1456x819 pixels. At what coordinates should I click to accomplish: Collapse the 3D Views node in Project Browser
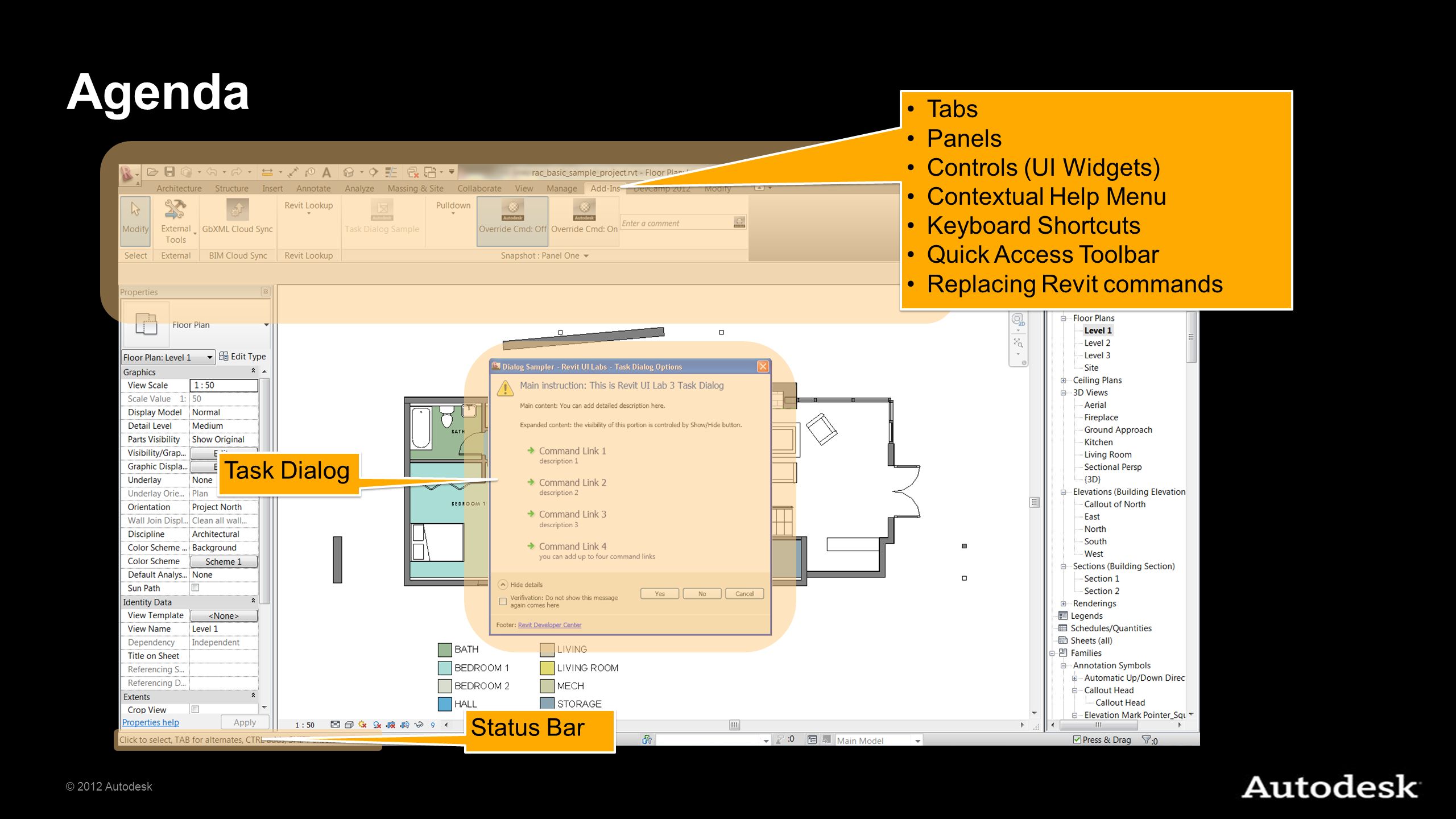click(x=1063, y=392)
